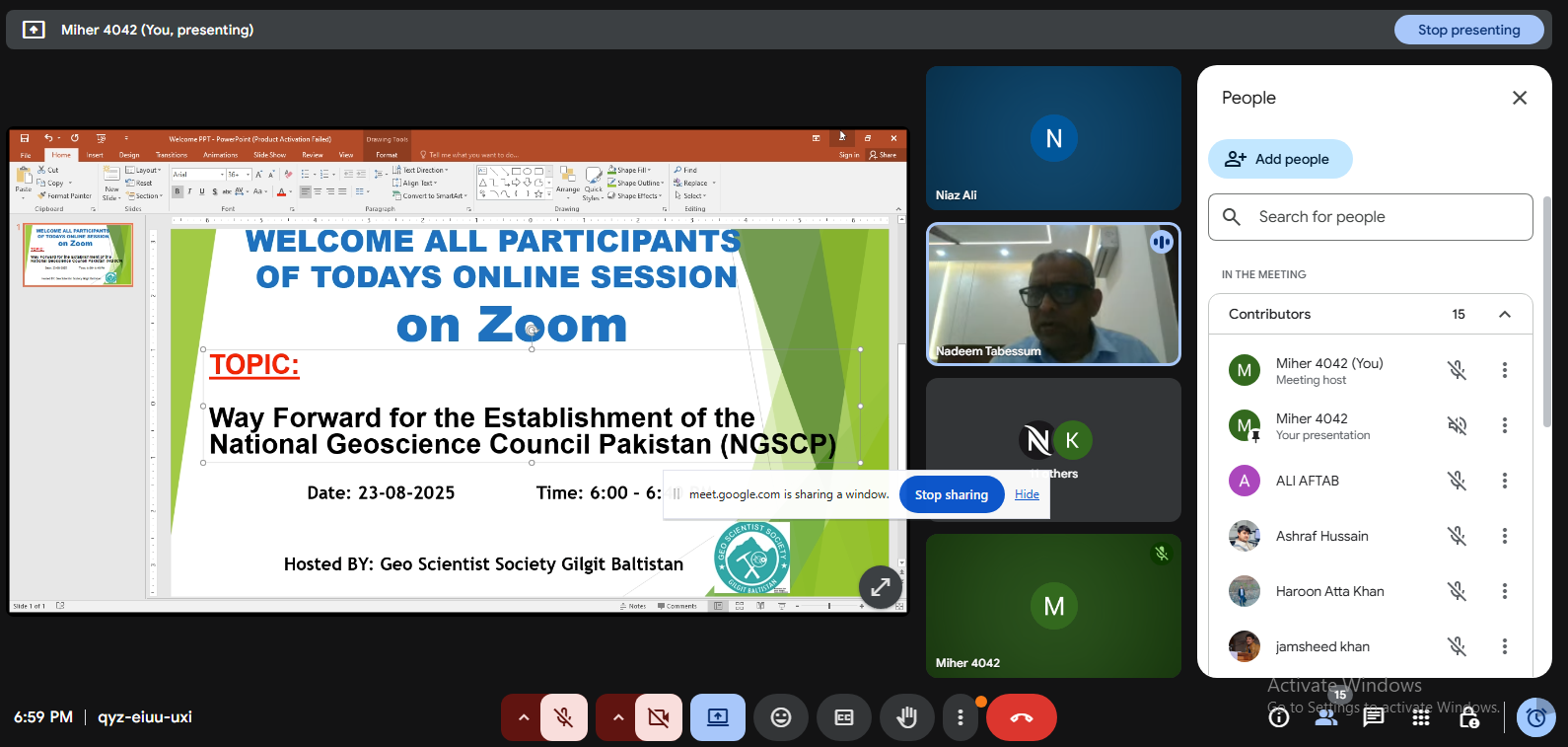Unmute the microphone in the Meet bar

point(564,717)
